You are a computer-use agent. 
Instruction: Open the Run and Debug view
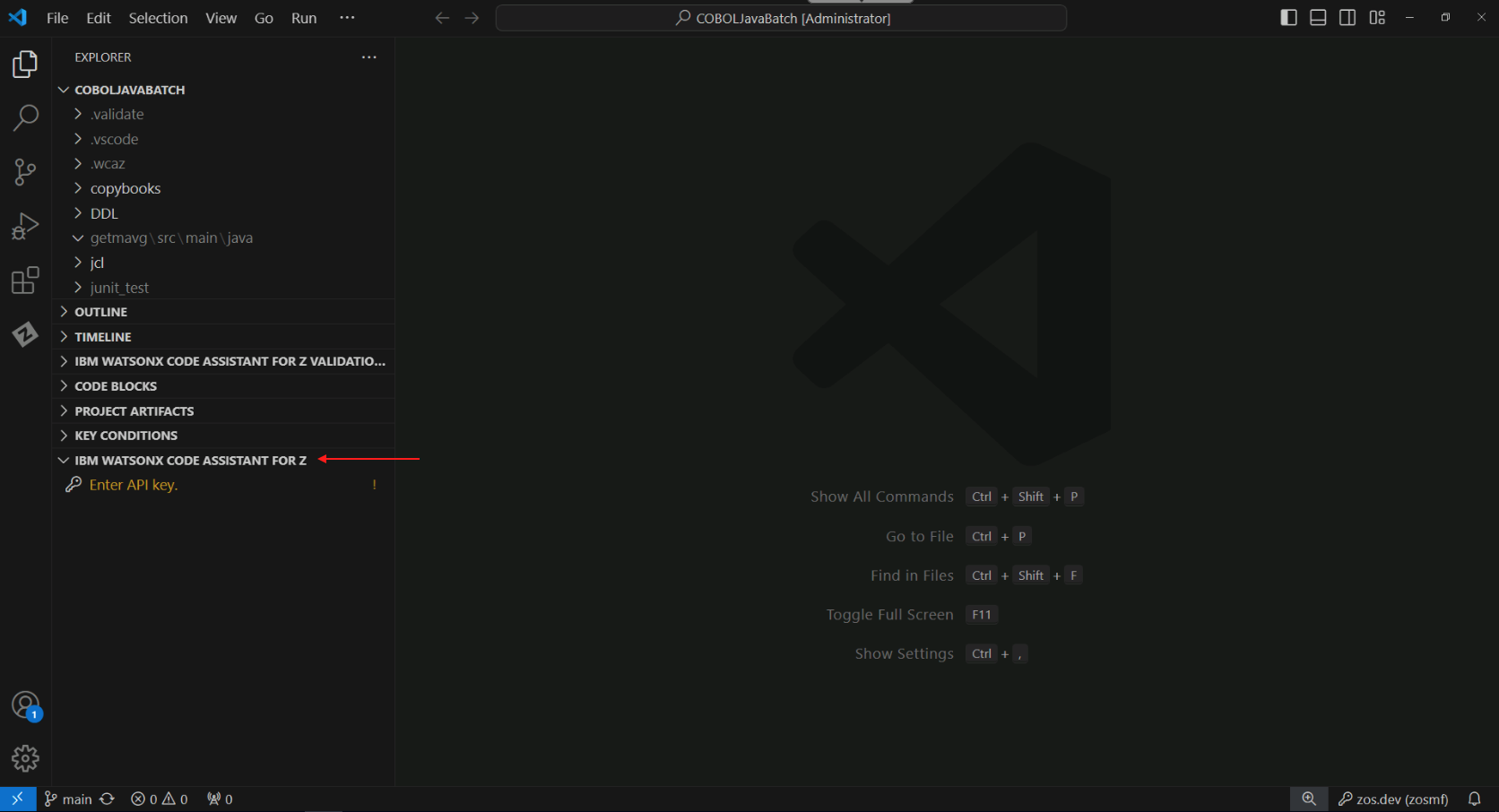pos(25,226)
